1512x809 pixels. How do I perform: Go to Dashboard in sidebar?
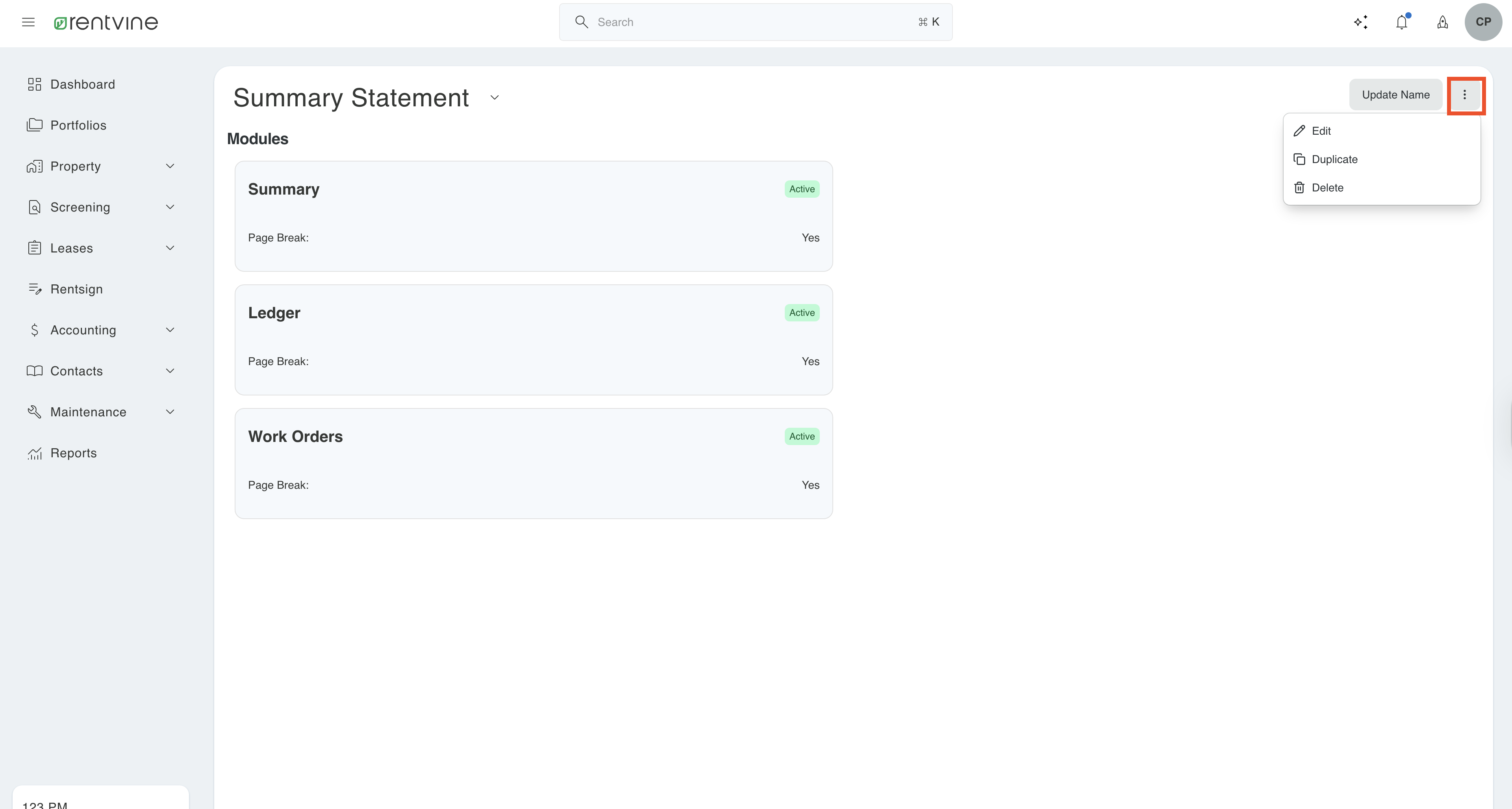[x=83, y=85]
